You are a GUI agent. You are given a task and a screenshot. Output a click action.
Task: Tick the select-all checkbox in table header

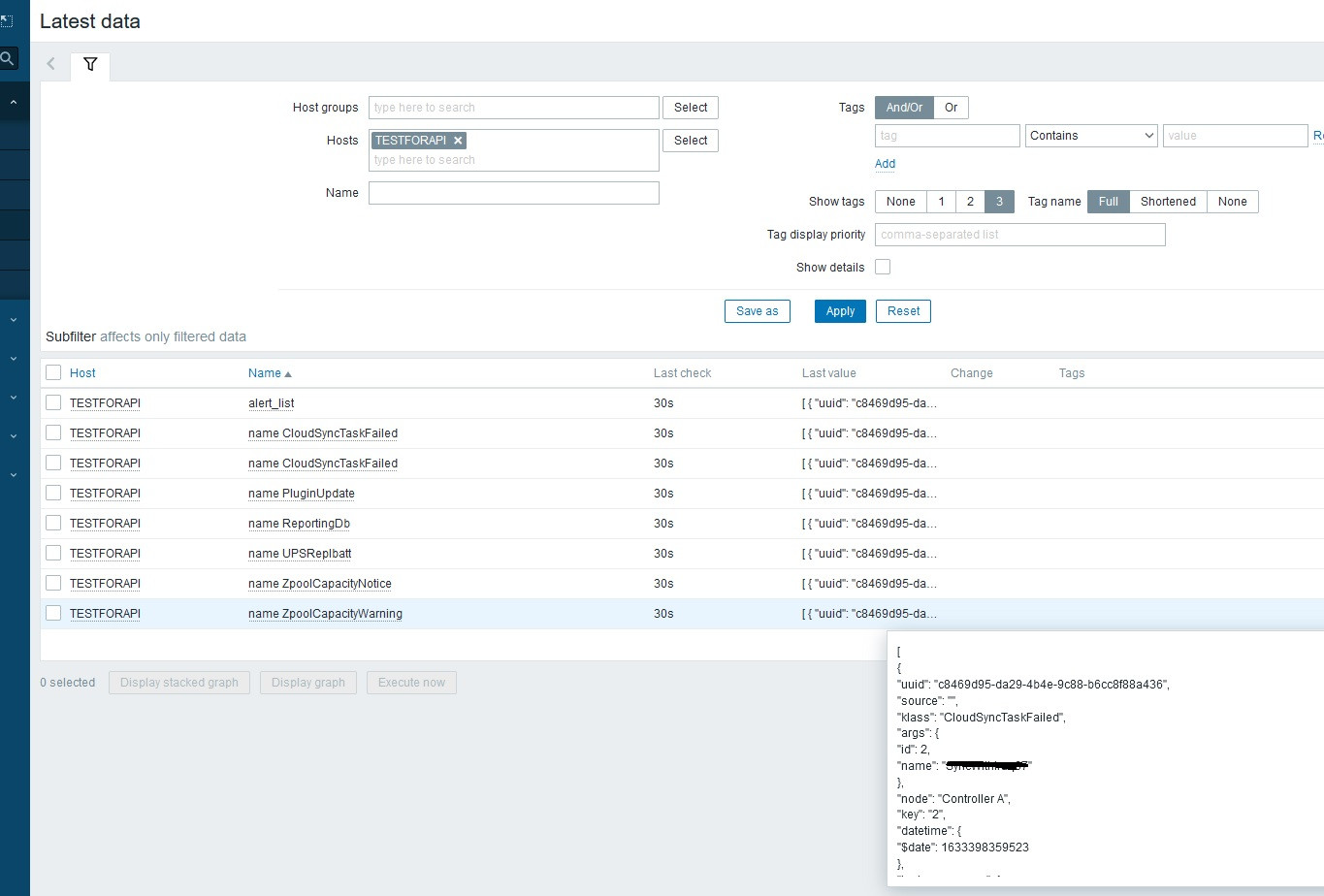53,372
